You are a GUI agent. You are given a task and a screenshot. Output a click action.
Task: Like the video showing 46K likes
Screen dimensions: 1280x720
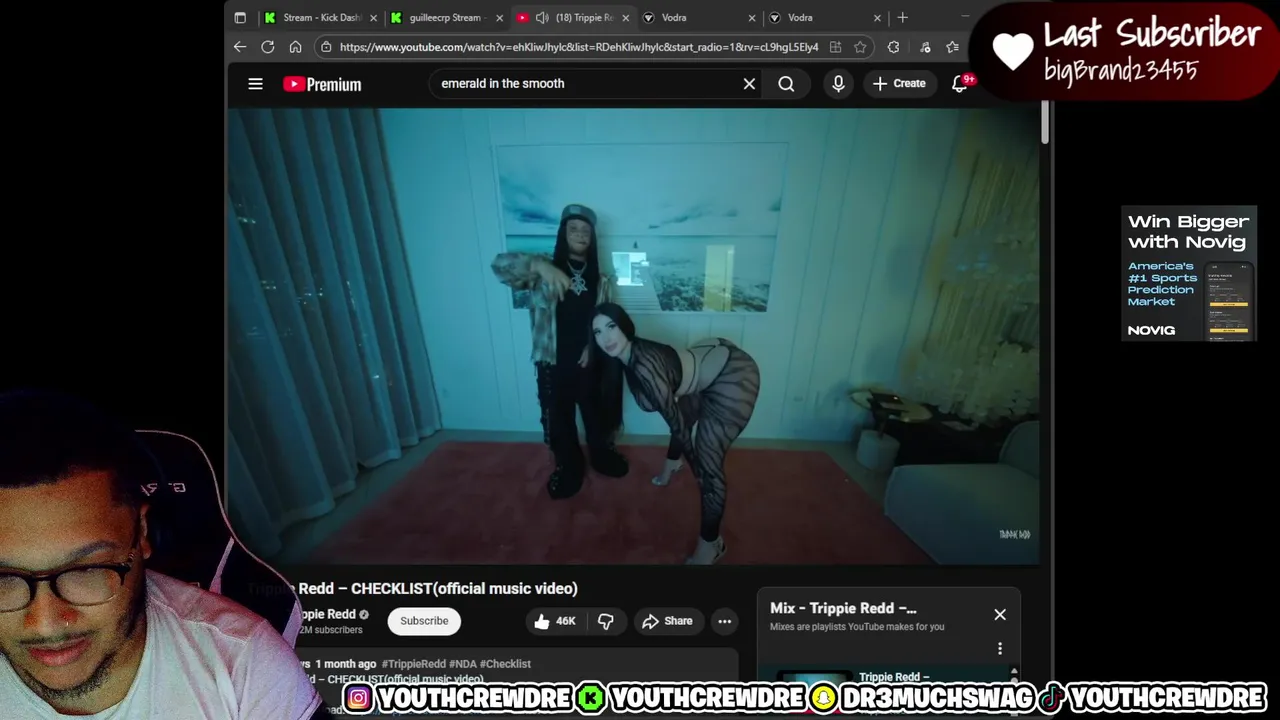pyautogui.click(x=555, y=621)
